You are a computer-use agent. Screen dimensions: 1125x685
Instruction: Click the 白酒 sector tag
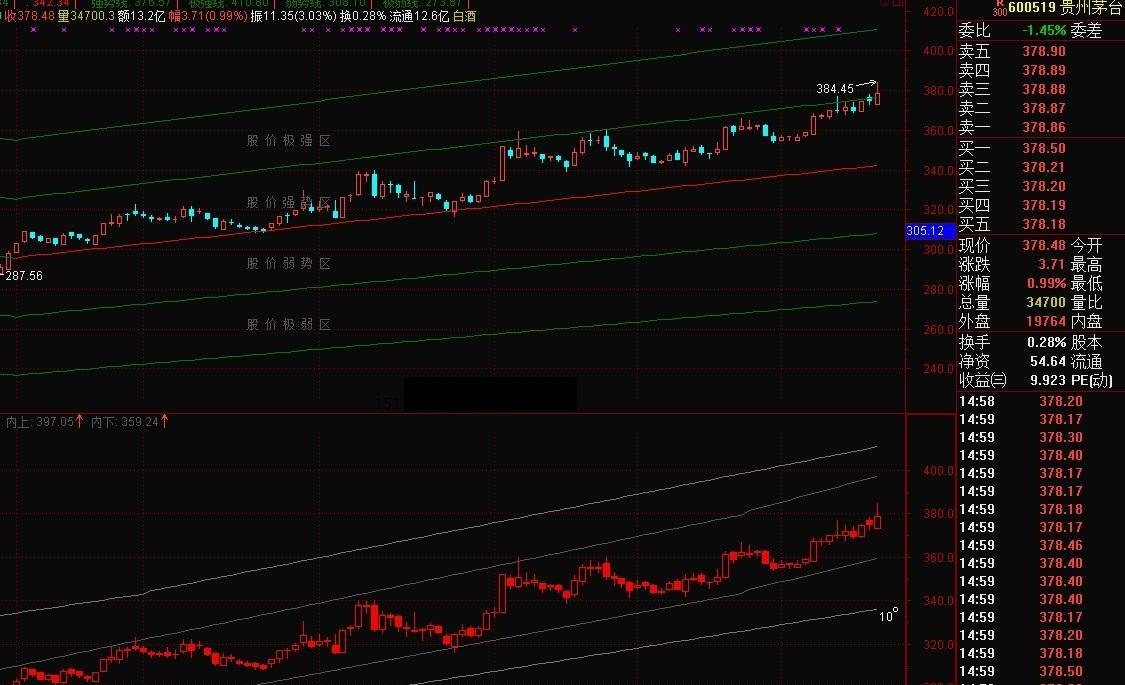464,16
